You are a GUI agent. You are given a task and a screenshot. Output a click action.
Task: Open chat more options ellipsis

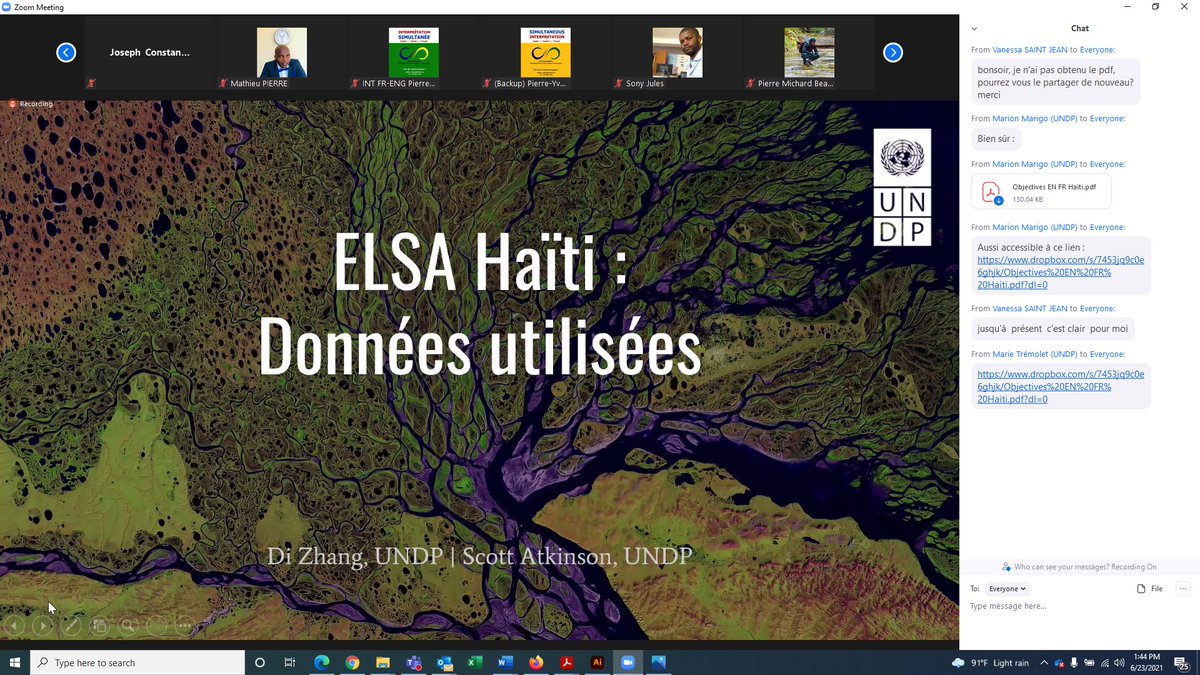(1183, 589)
